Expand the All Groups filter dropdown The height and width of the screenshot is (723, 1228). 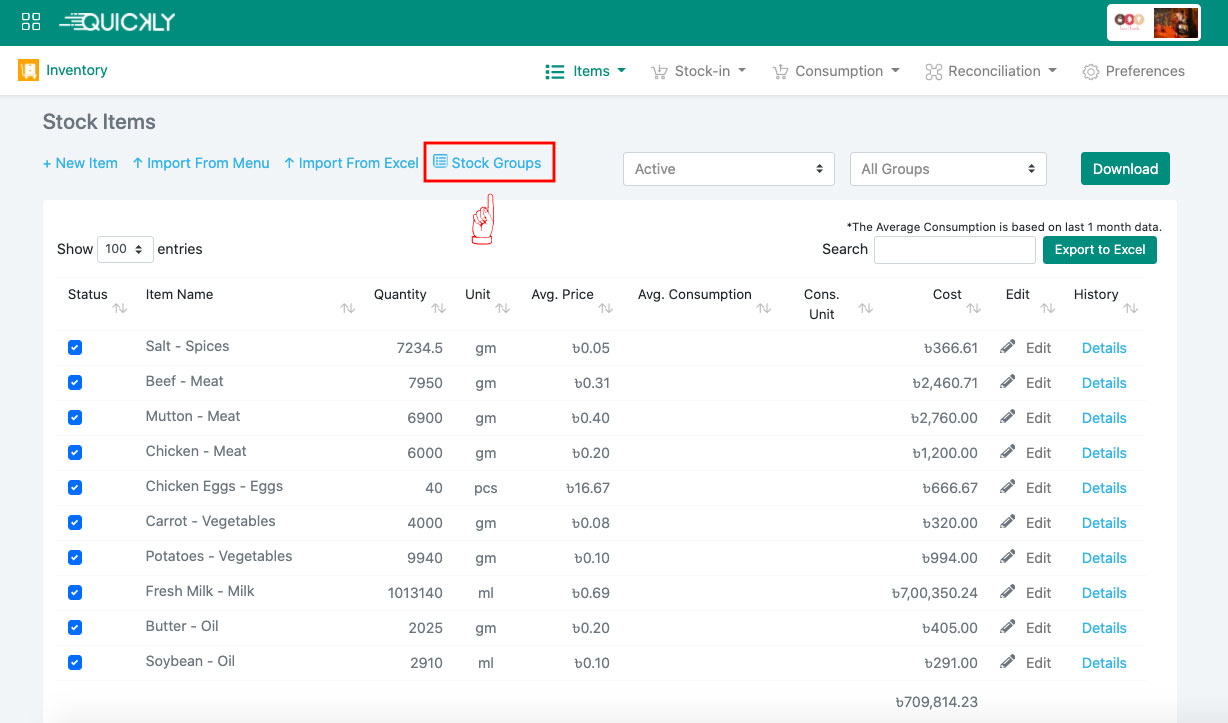947,169
